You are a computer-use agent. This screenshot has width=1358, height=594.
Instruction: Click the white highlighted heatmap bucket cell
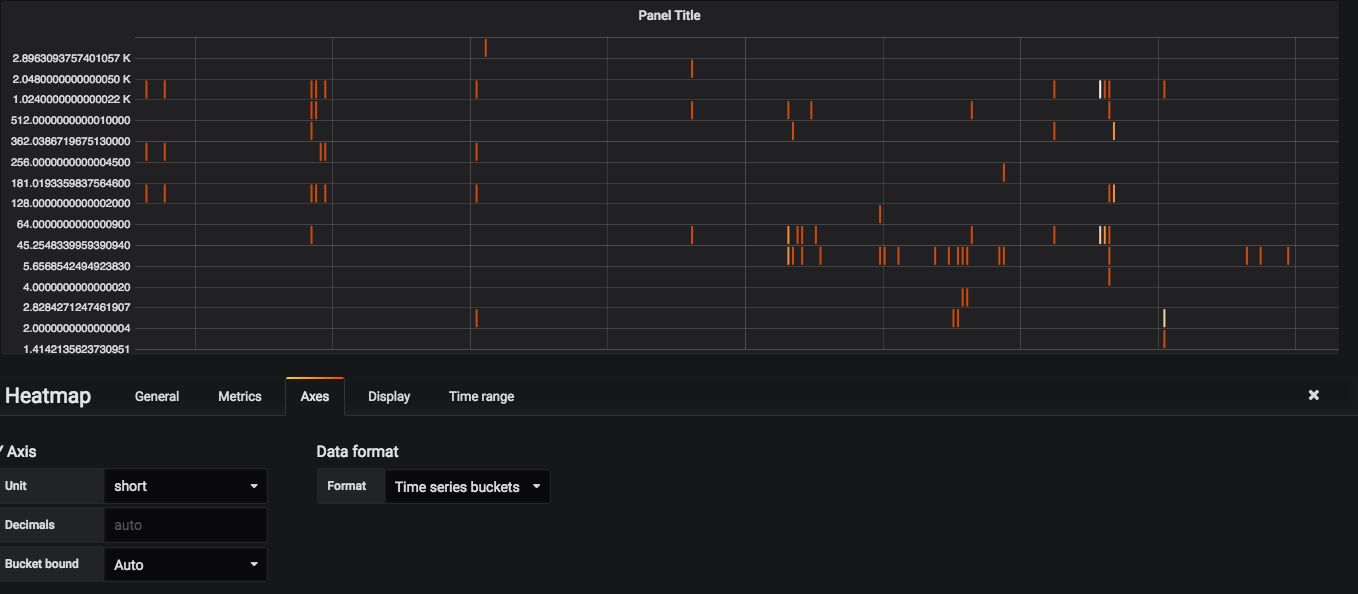[1100, 88]
